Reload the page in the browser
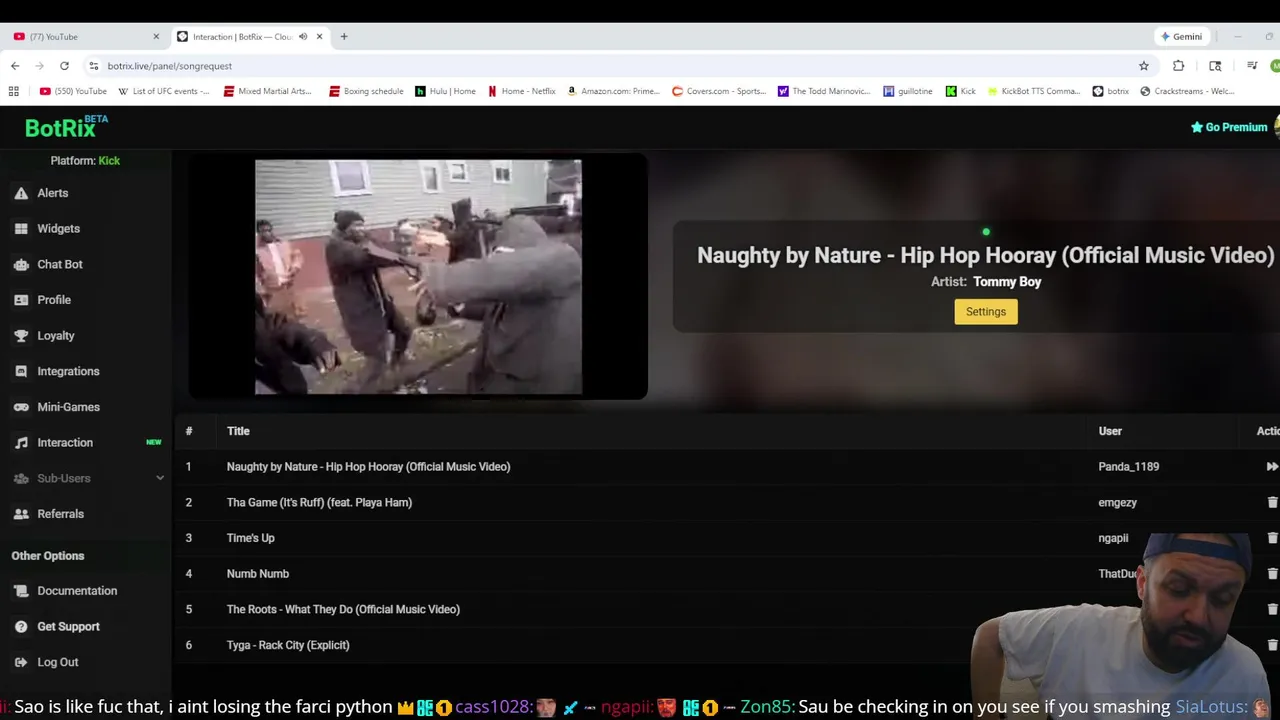The height and width of the screenshot is (720, 1280). 64,66
